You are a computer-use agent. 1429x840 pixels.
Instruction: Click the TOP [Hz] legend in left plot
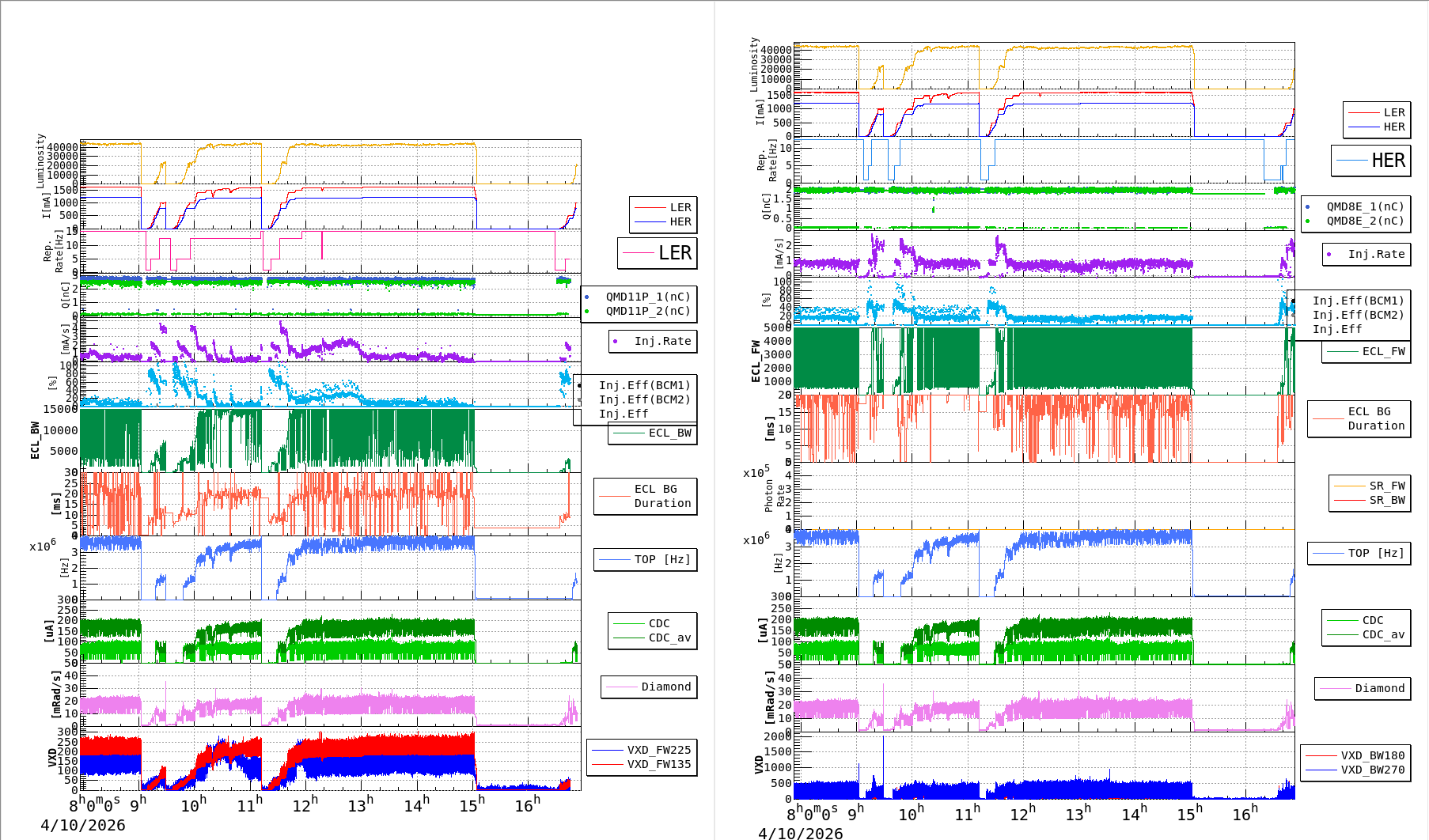661,559
